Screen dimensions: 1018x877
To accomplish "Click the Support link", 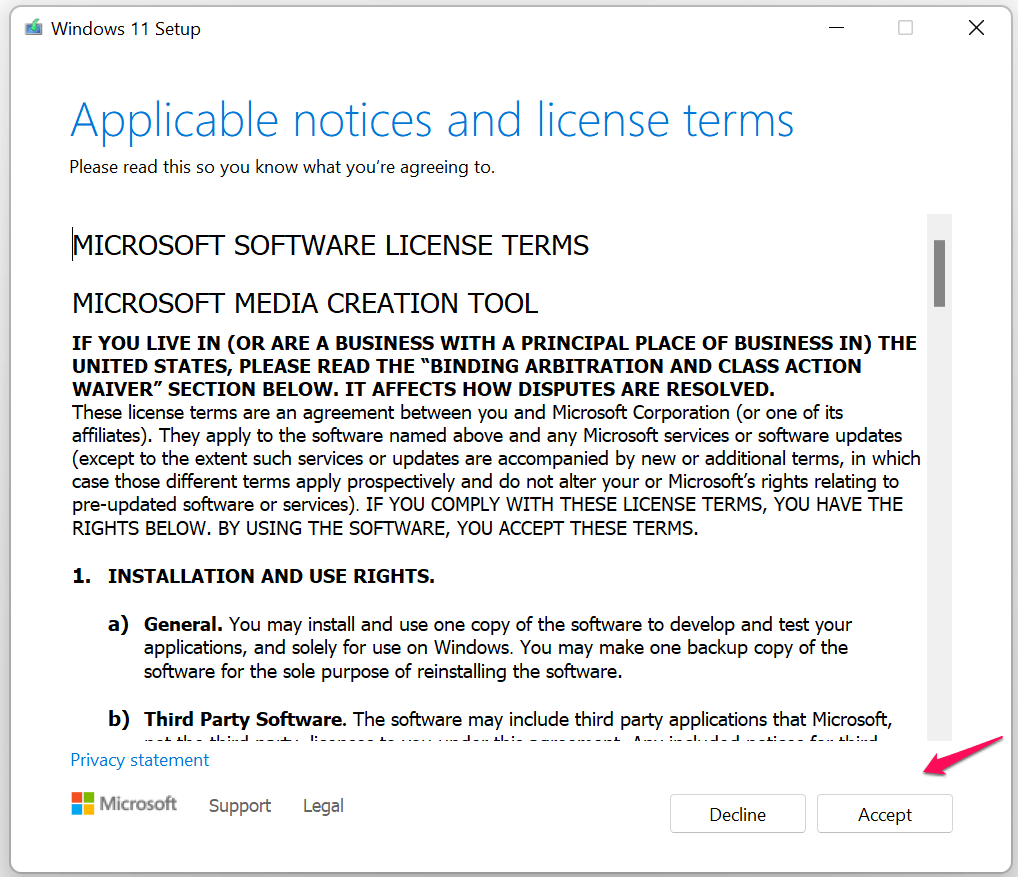I will pos(239,805).
